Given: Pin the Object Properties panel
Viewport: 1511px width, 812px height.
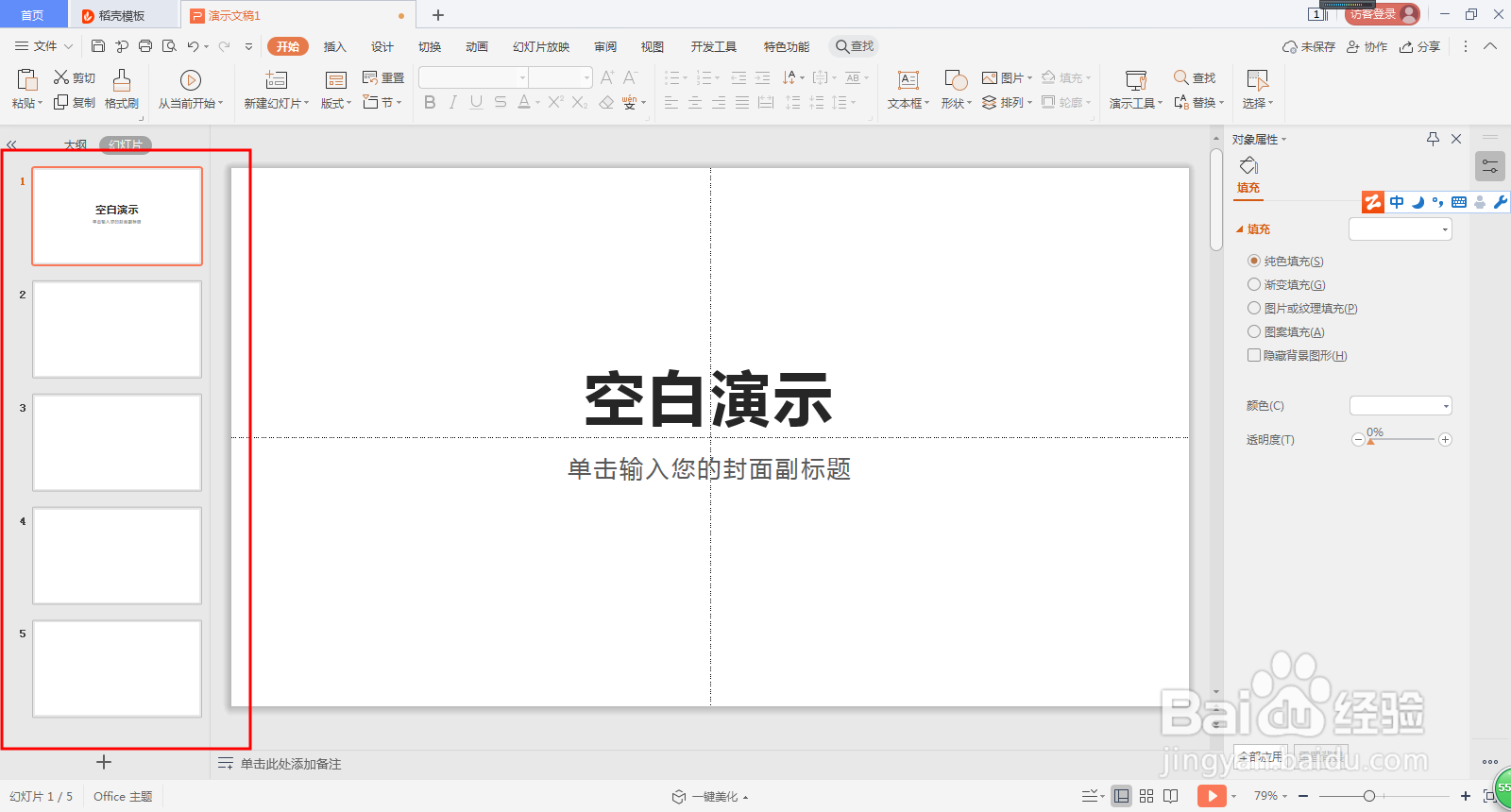Looking at the screenshot, I should pos(1433,139).
